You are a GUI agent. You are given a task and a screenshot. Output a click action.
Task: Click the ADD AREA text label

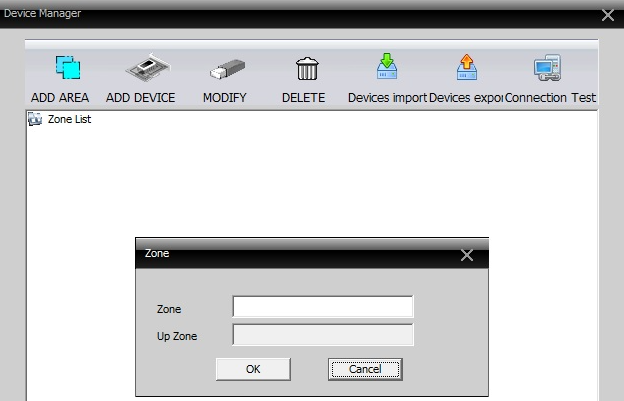click(60, 98)
